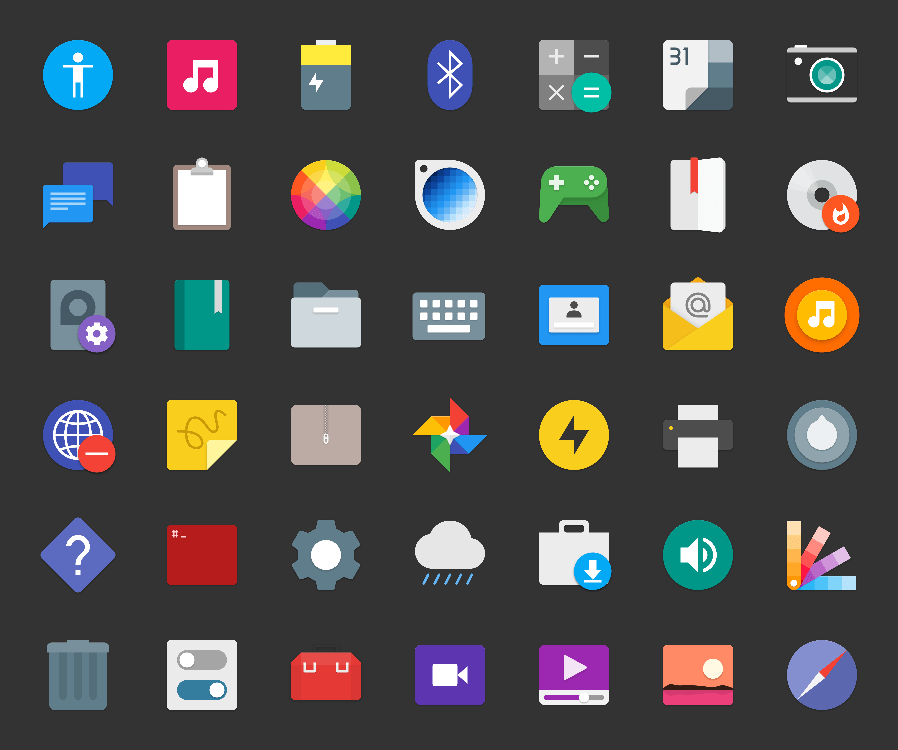This screenshot has height=750, width=898.
Task: Open the sunset image viewer icon
Action: 698,674
